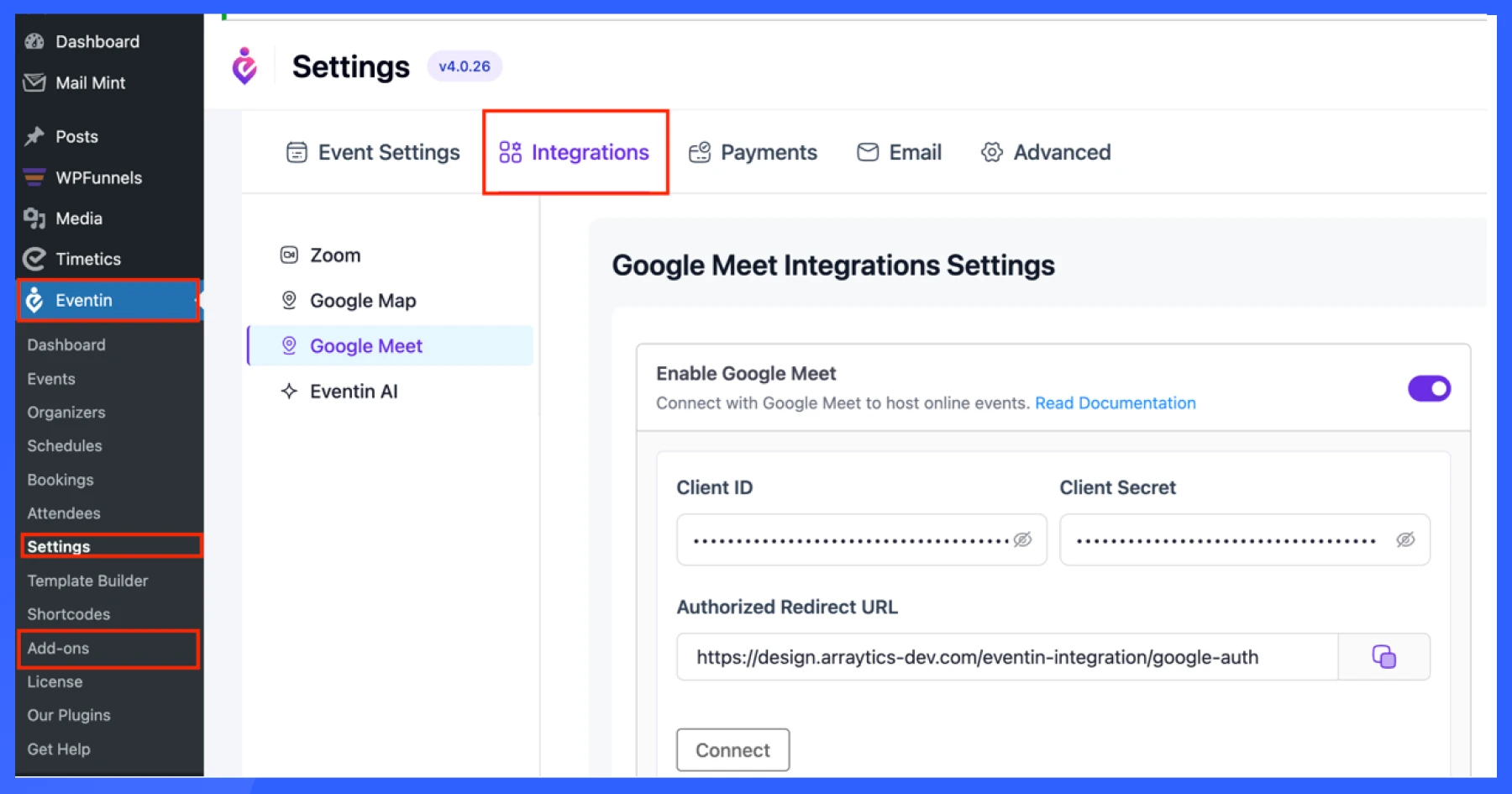1512x794 pixels.
Task: Open the Schedules submenu item
Action: pyautogui.click(x=65, y=446)
